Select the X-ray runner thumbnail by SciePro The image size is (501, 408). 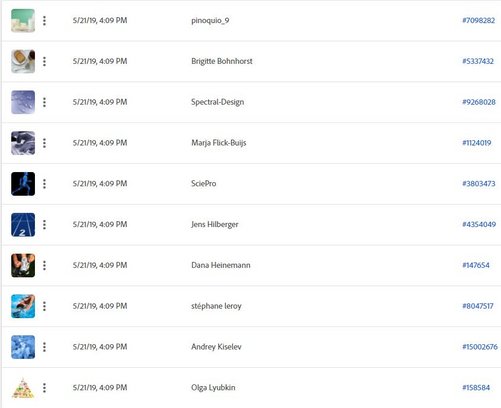tap(23, 184)
